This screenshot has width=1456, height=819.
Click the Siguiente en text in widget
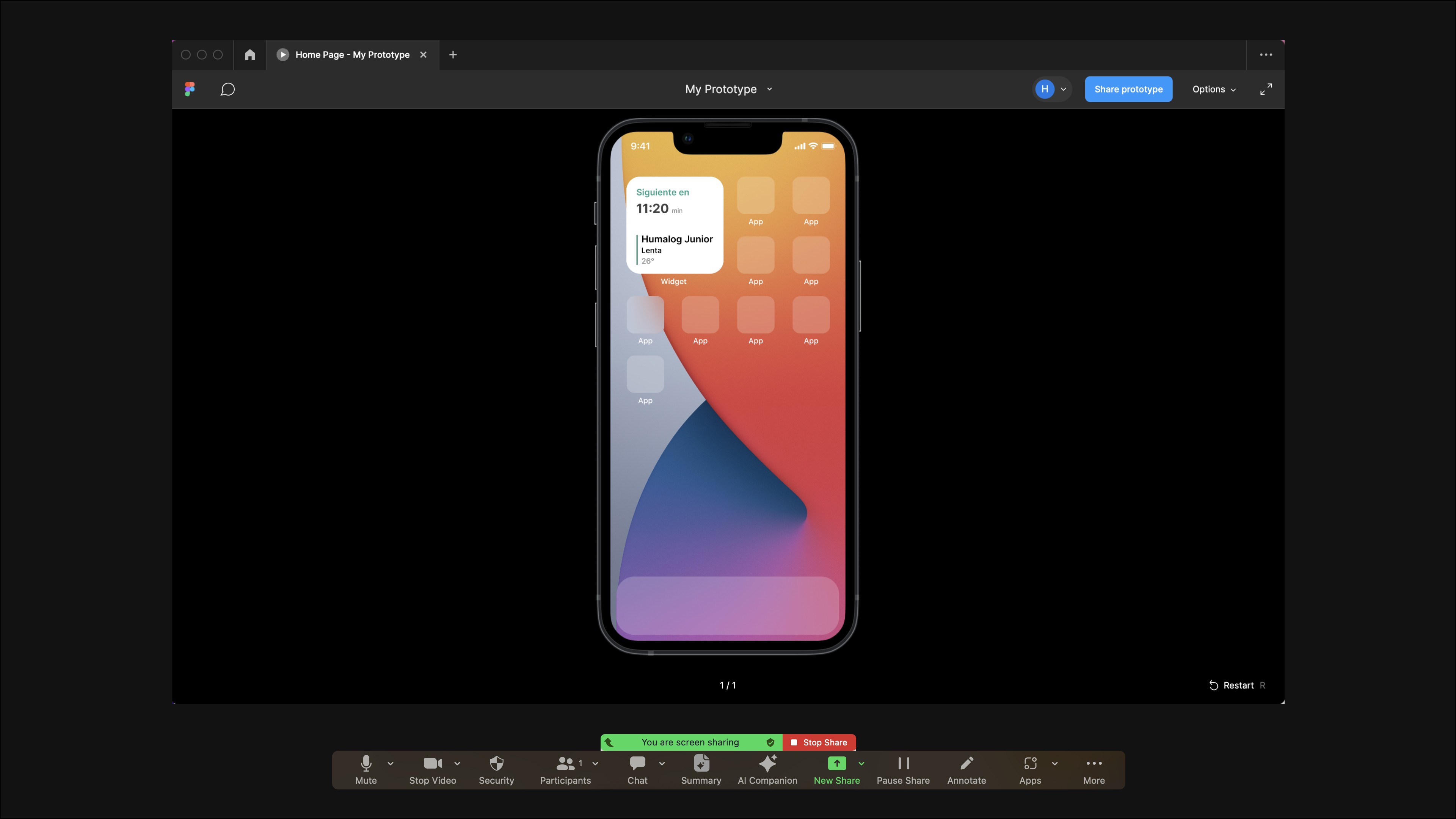[662, 192]
